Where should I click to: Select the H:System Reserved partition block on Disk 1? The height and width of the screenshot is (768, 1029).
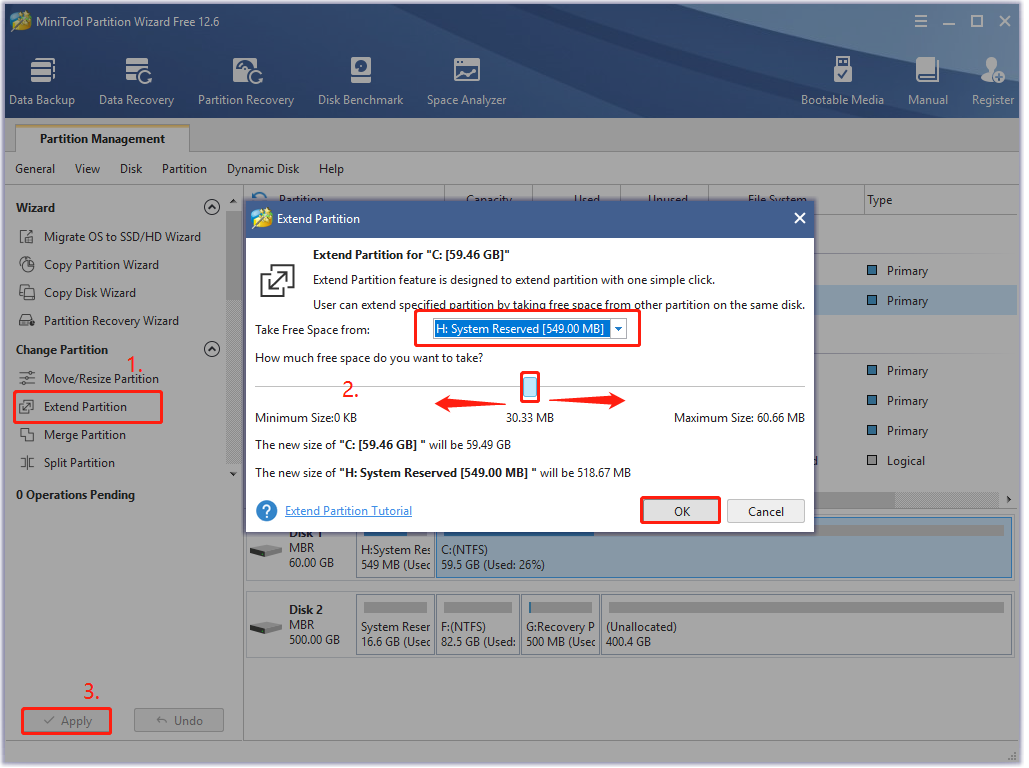[x=396, y=555]
